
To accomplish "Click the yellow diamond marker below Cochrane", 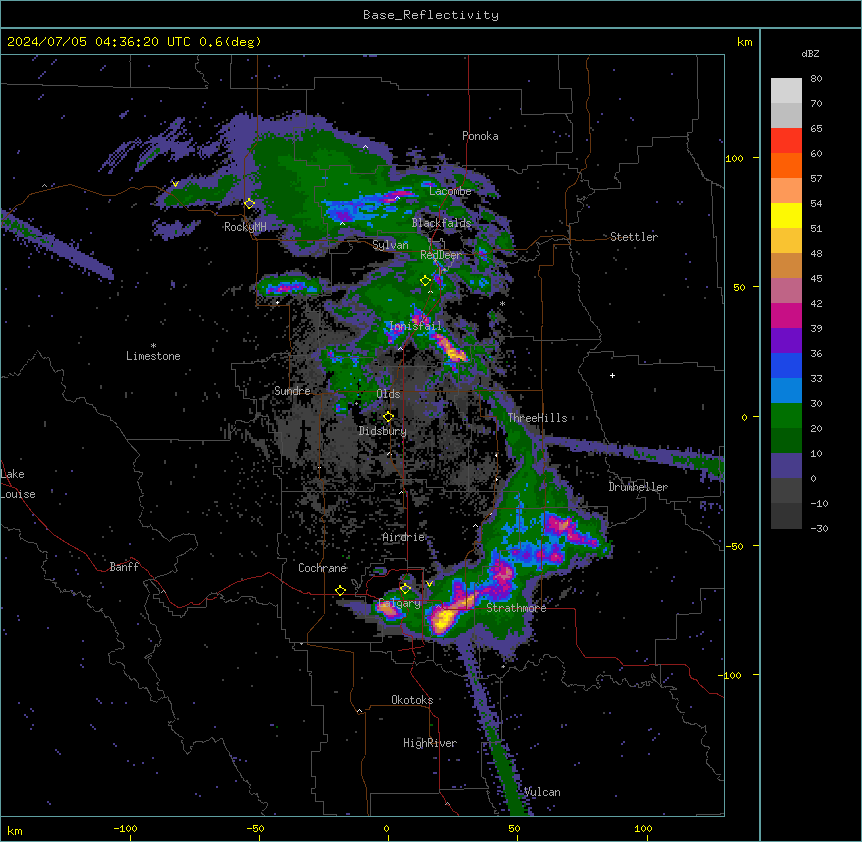I will (x=340, y=591).
